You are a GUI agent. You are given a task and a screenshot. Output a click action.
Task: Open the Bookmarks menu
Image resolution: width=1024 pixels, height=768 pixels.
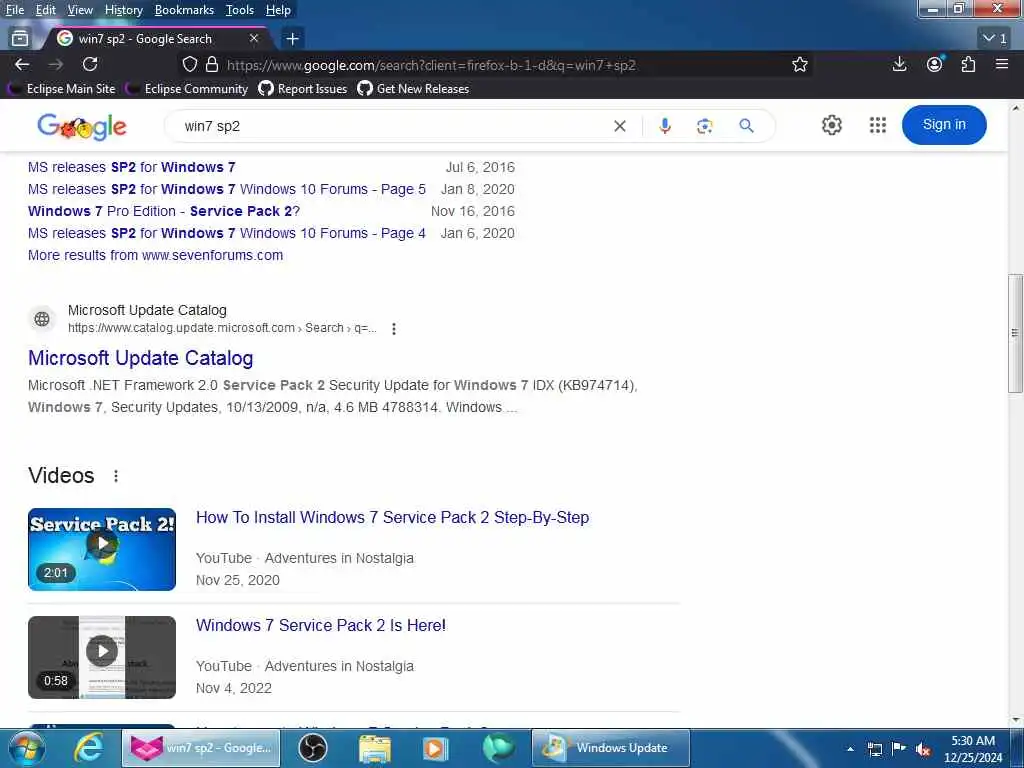pos(184,10)
